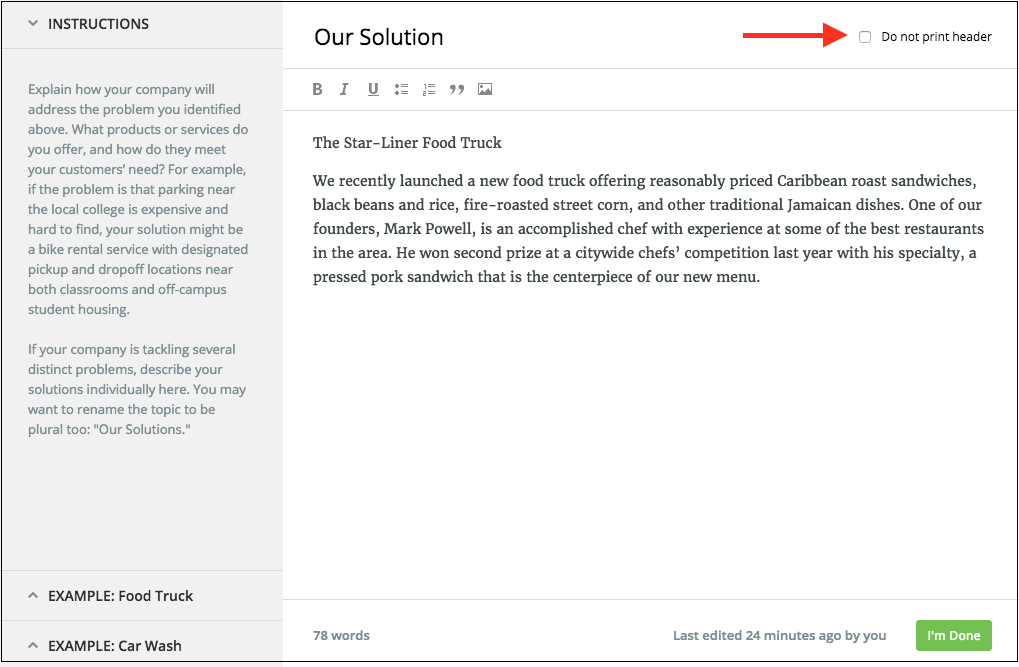Viewport: 1019px width, 667px height.
Task: Apply bold formatting with the B icon
Action: point(317,89)
